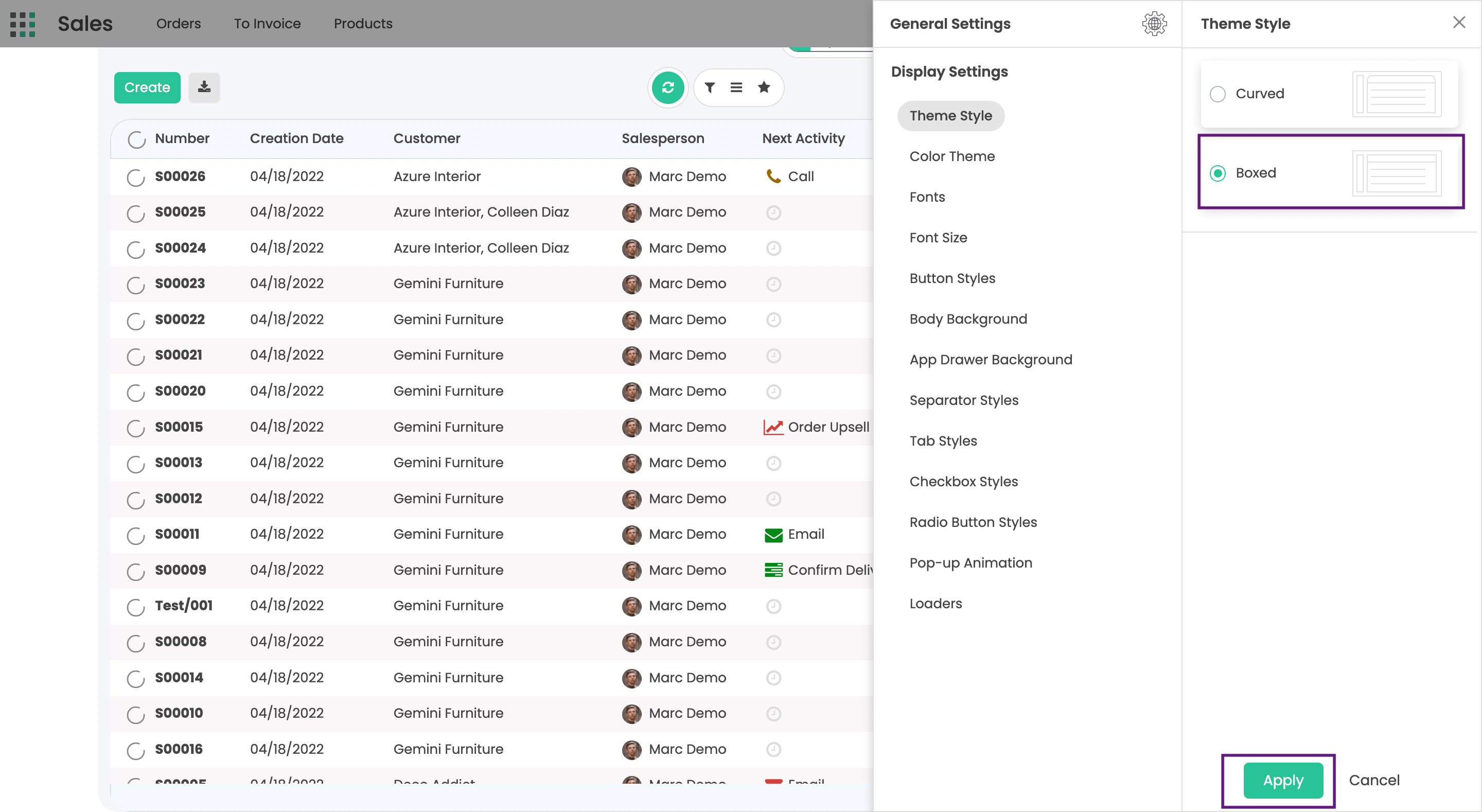1482x812 pixels.
Task: Check the row checkbox for S00026
Action: (x=136, y=177)
